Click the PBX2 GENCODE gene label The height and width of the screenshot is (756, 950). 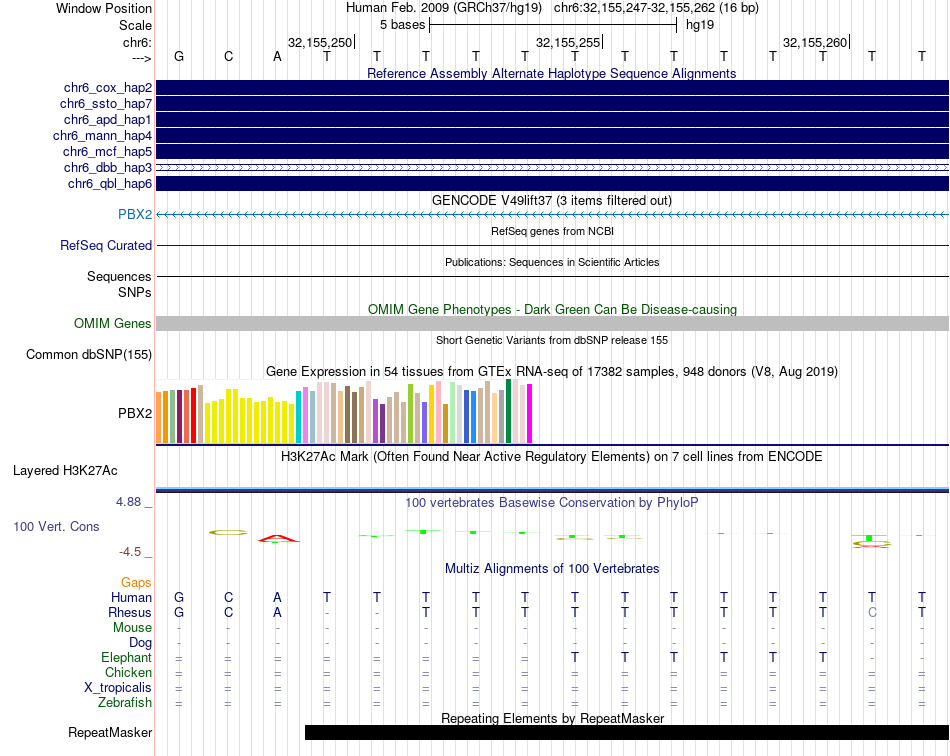[135, 214]
